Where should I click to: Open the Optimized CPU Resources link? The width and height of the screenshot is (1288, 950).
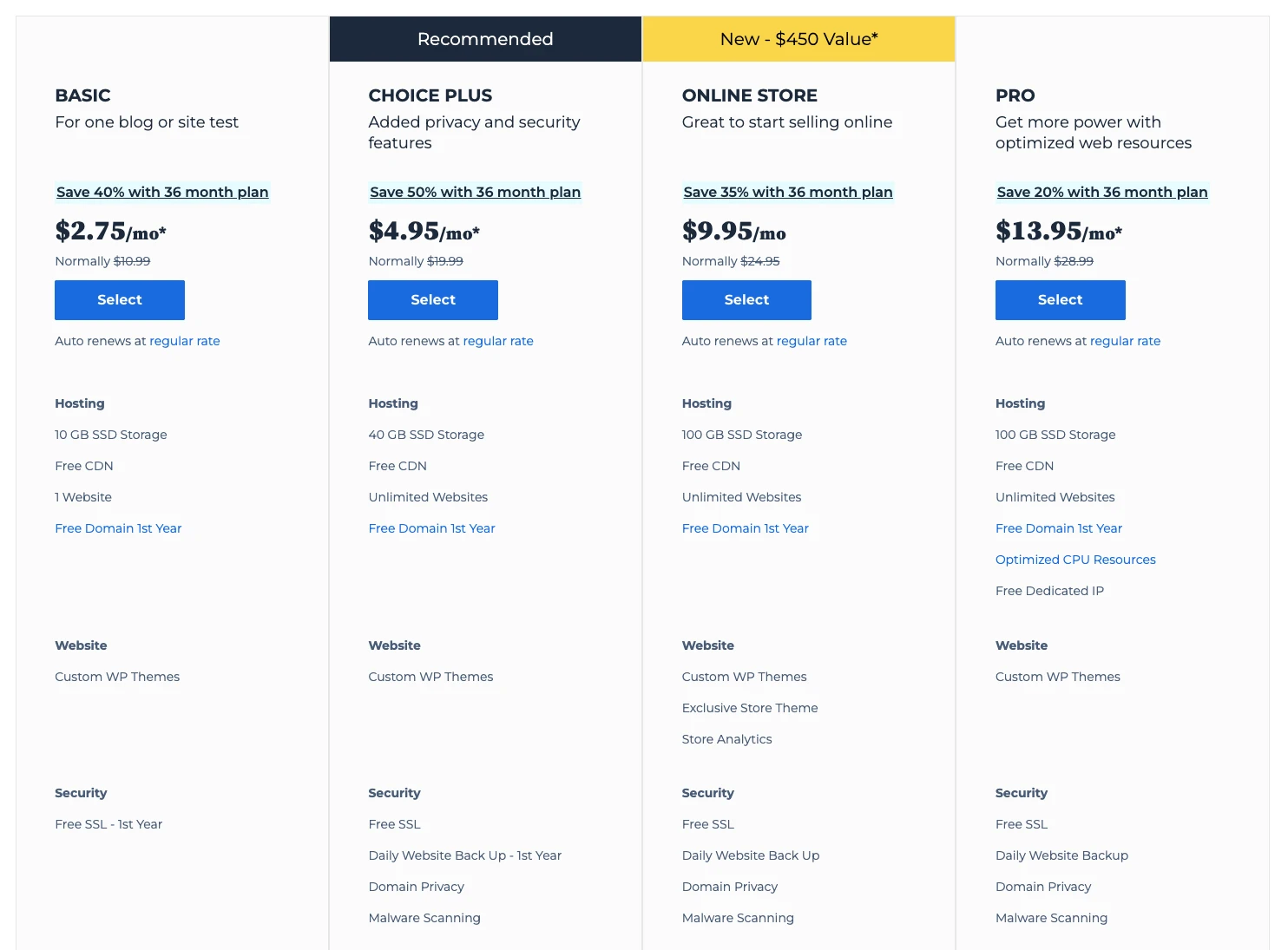(1075, 560)
